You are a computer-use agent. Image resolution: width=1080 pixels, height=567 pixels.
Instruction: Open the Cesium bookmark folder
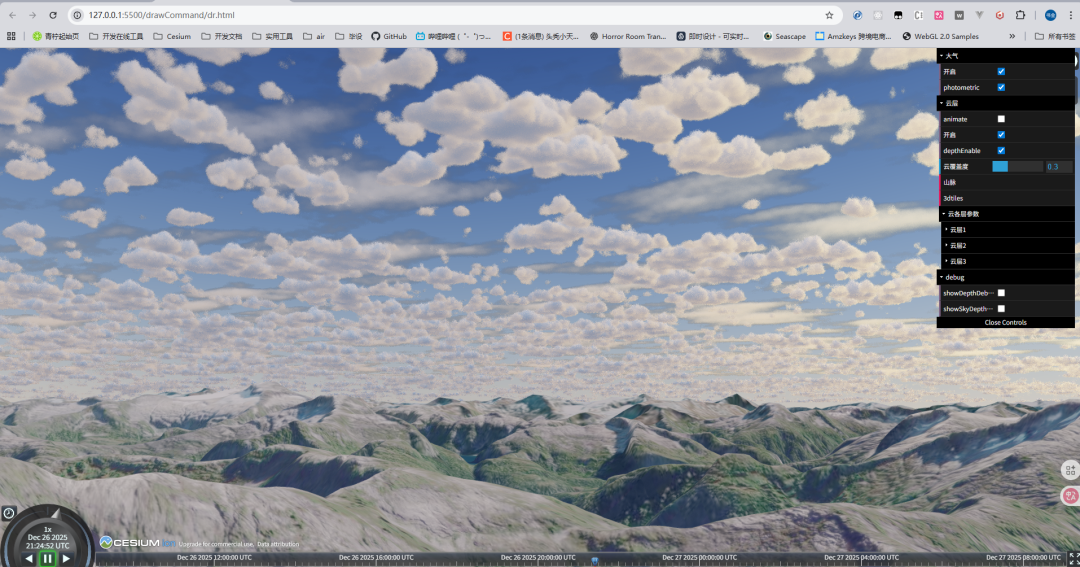(172, 36)
